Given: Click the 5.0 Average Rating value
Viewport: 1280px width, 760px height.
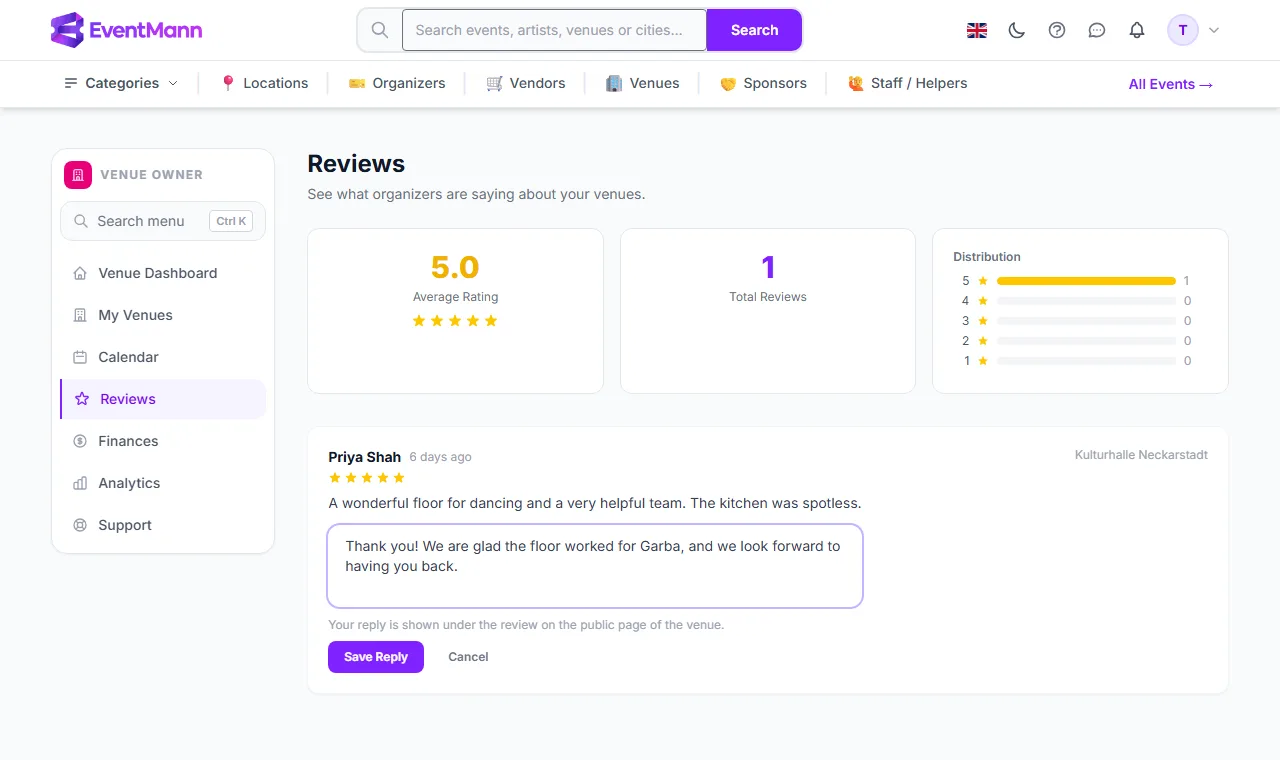Looking at the screenshot, I should 455,267.
